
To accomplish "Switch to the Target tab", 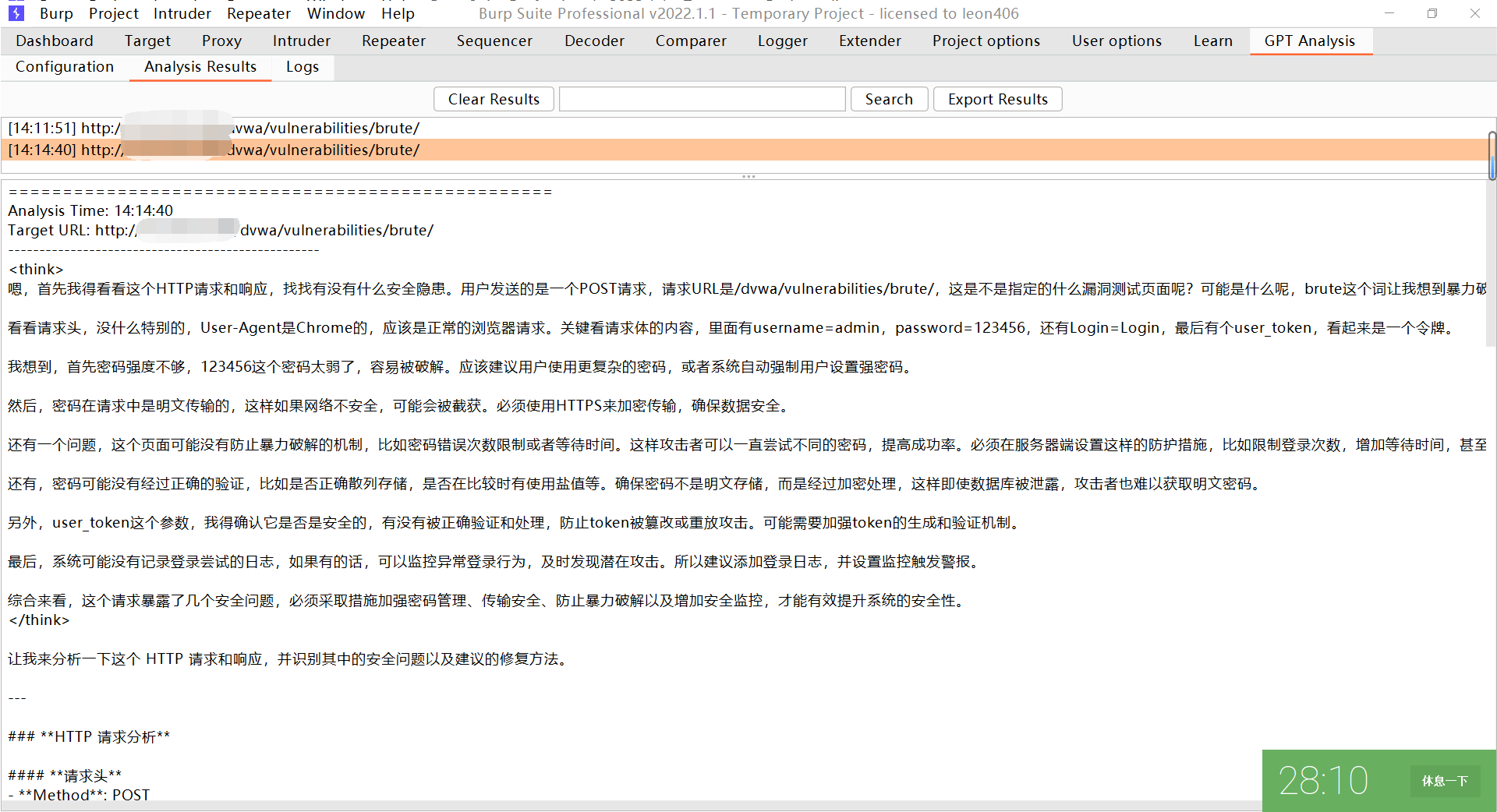I will pyautogui.click(x=147, y=41).
